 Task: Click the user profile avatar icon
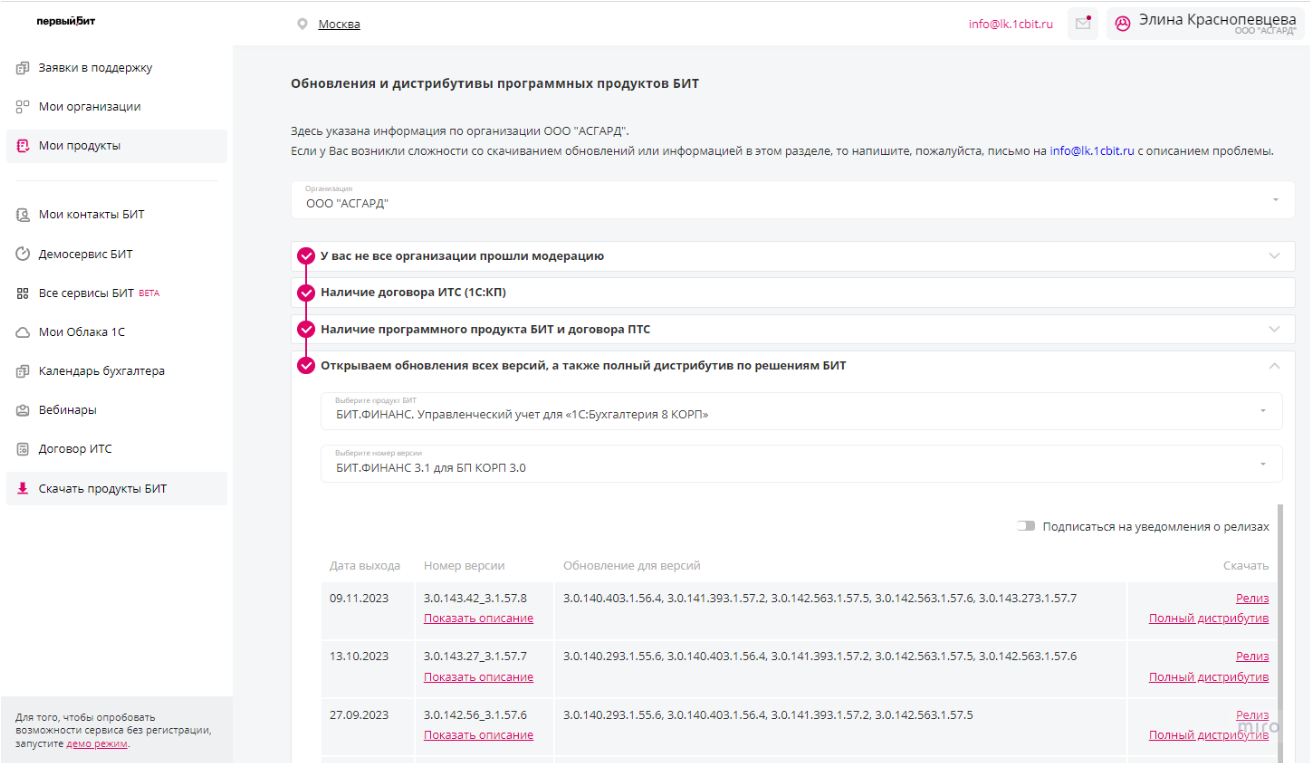pyautogui.click(x=1122, y=24)
